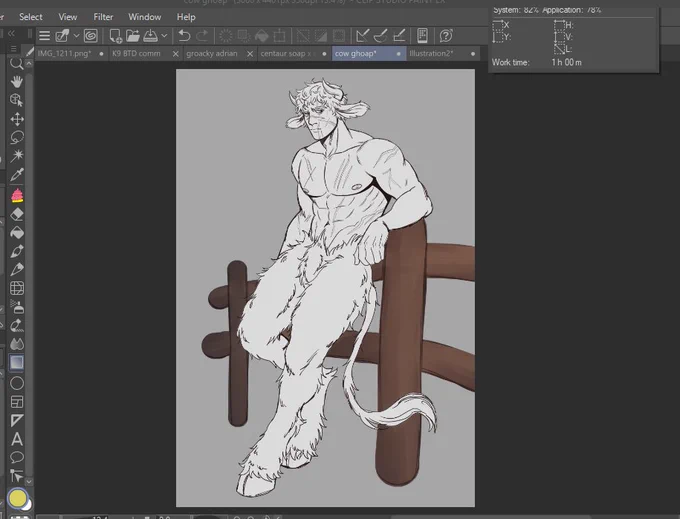Select the Ruler tool
The image size is (680, 519).
tap(16, 420)
